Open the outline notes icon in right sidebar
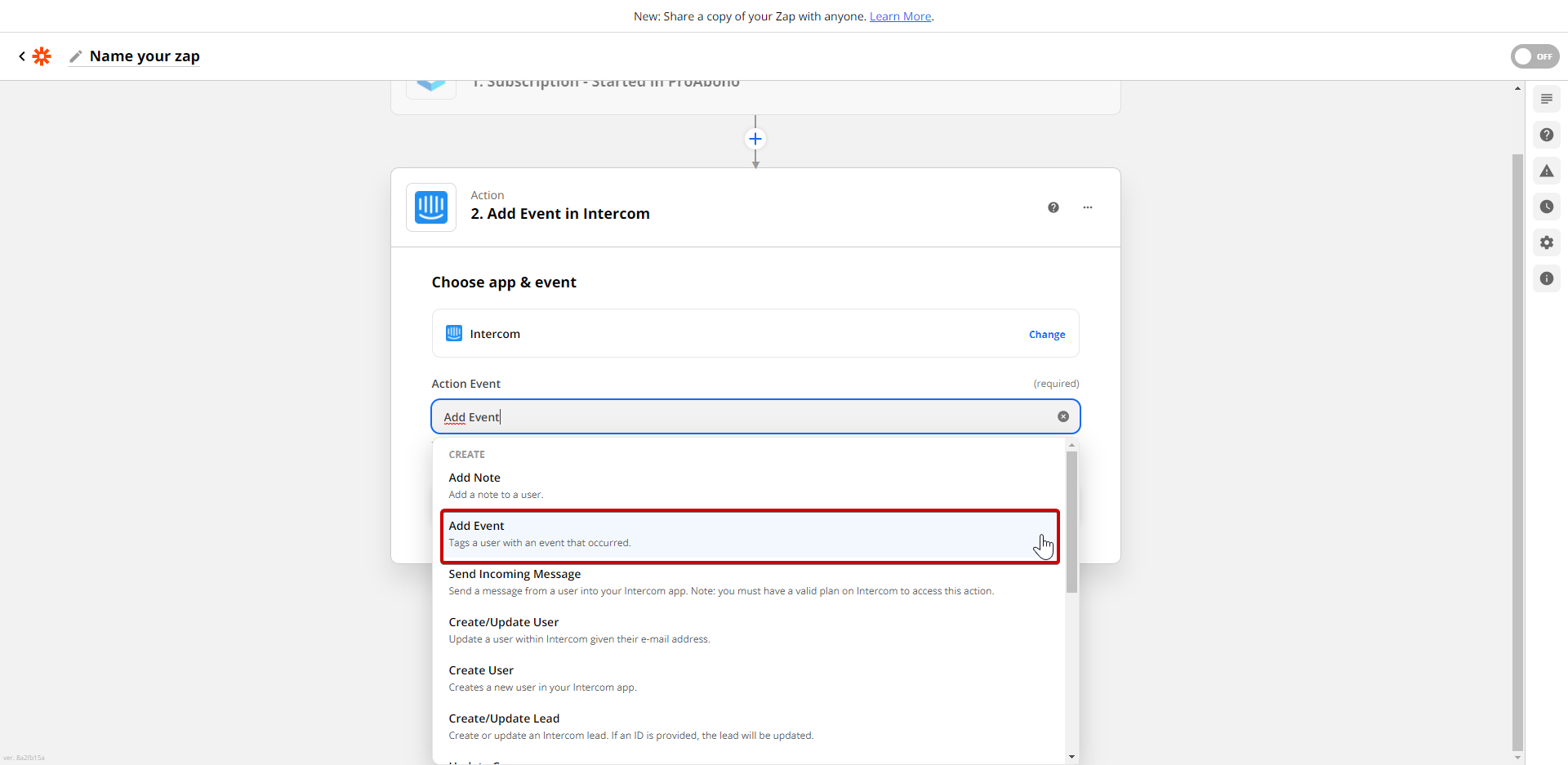This screenshot has width=1568, height=765. pos(1547,99)
